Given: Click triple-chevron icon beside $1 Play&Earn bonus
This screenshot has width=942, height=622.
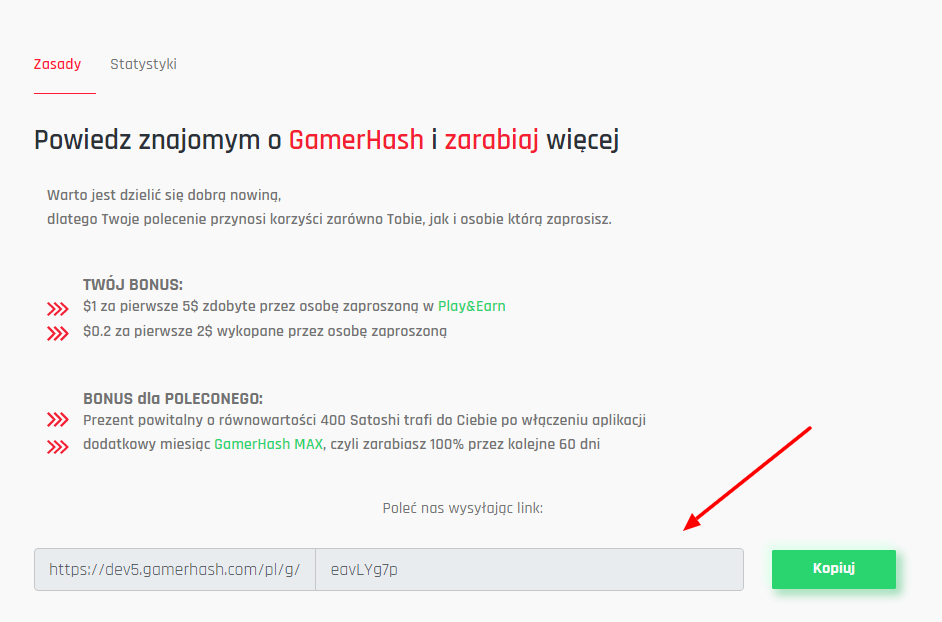Looking at the screenshot, I should click(x=58, y=309).
